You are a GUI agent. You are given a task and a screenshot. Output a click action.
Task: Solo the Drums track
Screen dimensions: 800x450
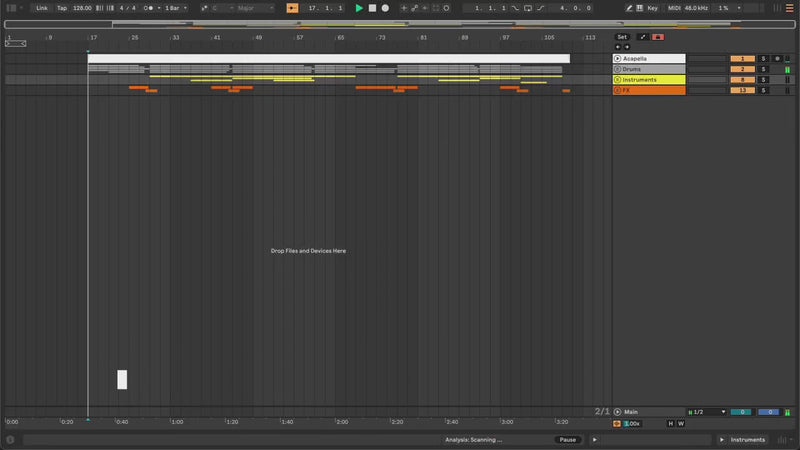click(763, 69)
